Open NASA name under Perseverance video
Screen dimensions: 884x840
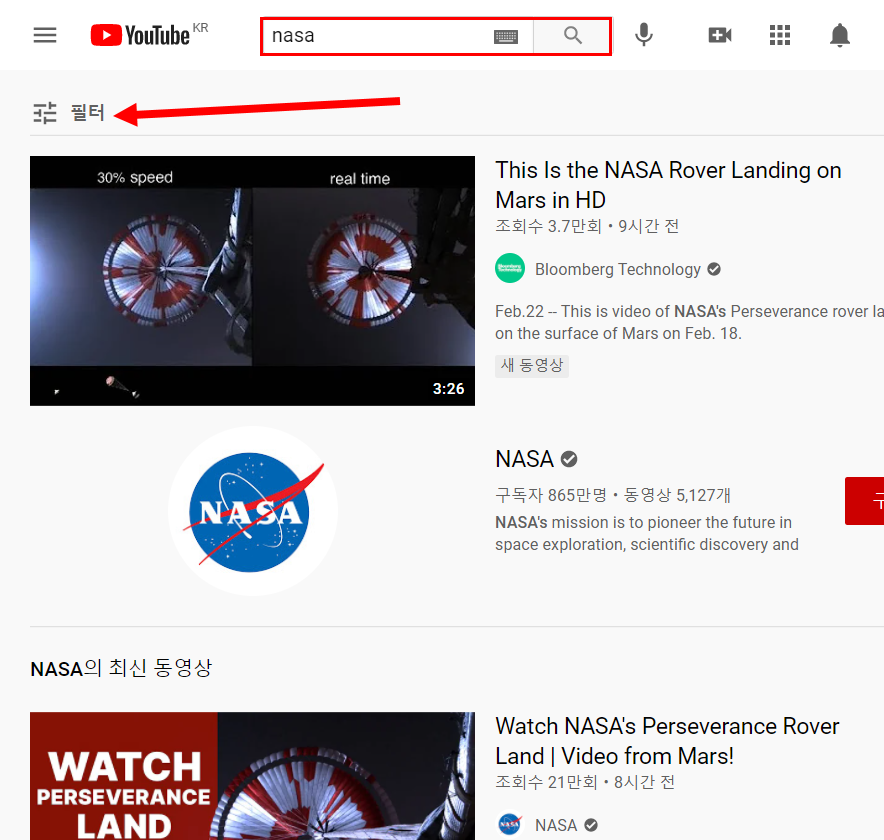[556, 825]
